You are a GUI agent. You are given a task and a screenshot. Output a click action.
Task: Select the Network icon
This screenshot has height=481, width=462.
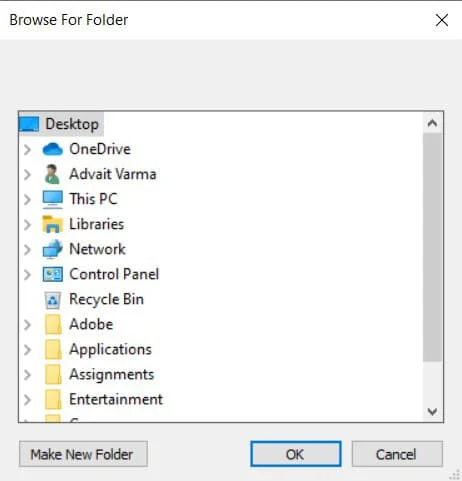tap(52, 249)
